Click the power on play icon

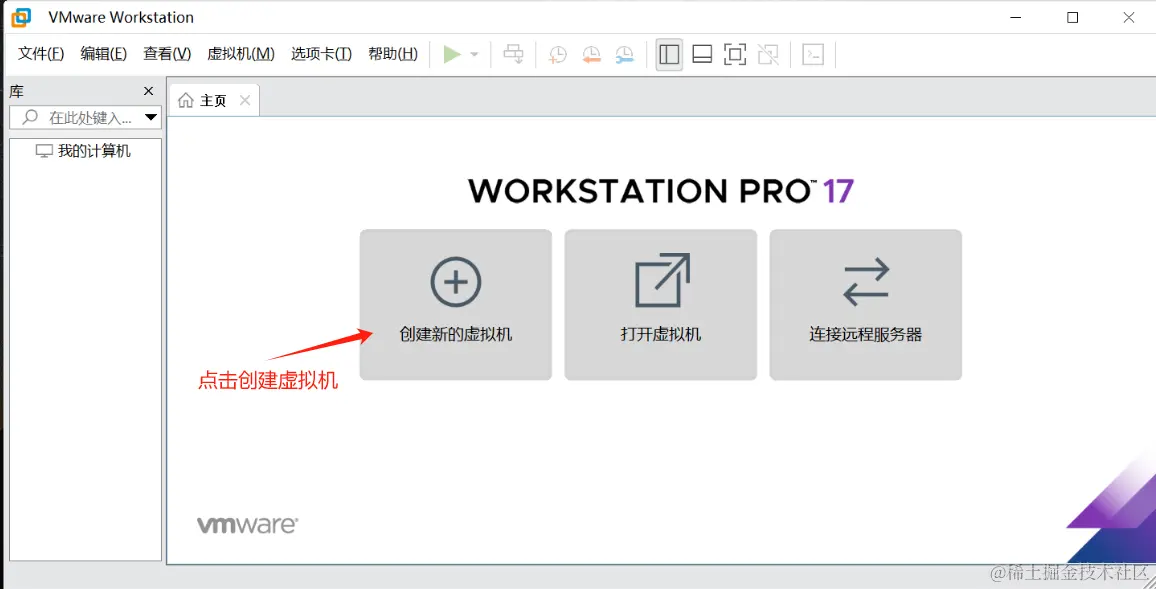(452, 54)
